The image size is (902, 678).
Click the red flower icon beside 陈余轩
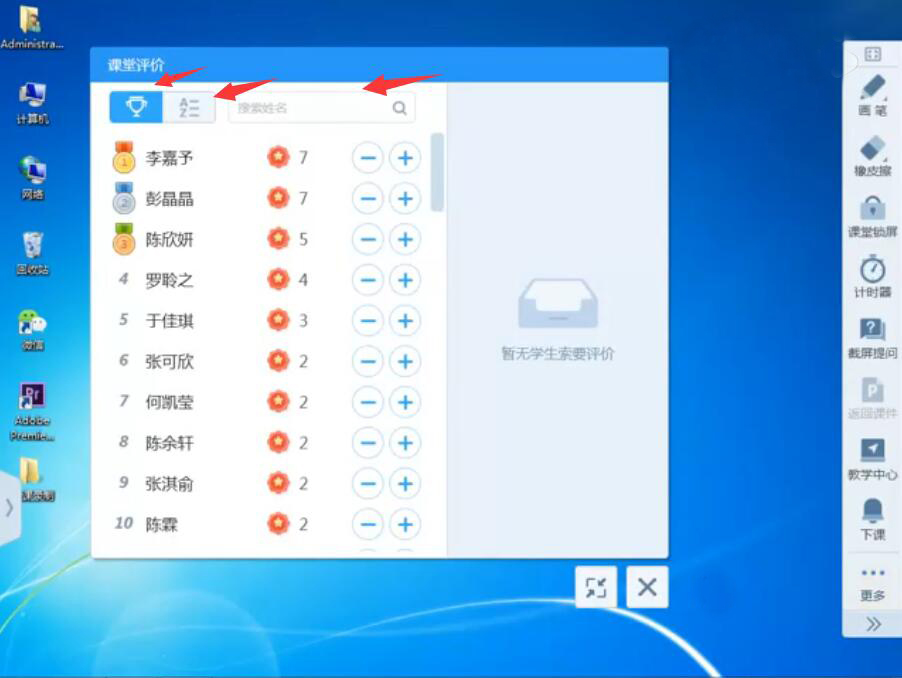click(x=278, y=442)
